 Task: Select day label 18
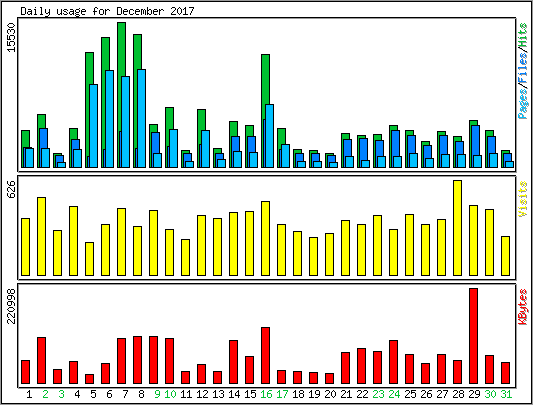tap(298, 394)
